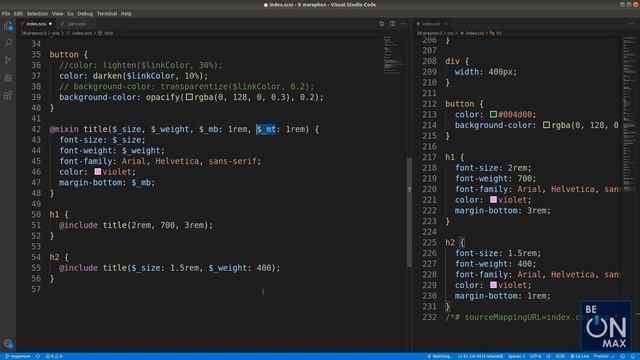
Task: Click 'margin-bottom: 3rem;' on line 222
Action: tap(502, 211)
